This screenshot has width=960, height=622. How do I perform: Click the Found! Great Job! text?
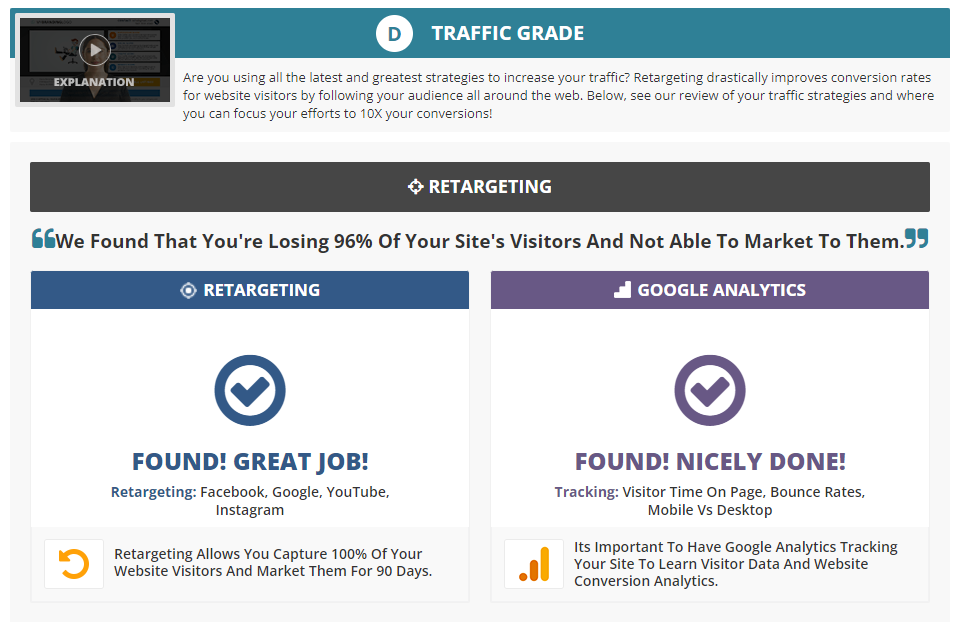(x=250, y=462)
